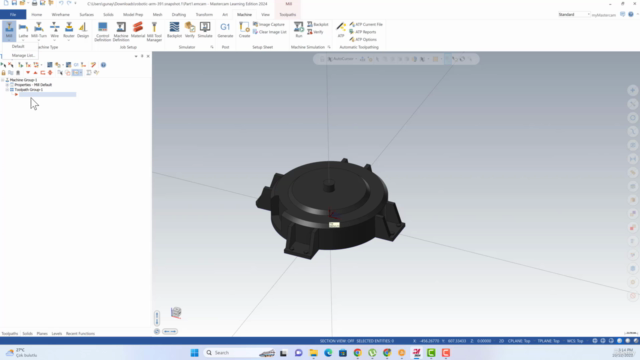Click the Undo icon in title bar
Image resolution: width=640 pixels, height=360 pixels.
[x=61, y=3]
